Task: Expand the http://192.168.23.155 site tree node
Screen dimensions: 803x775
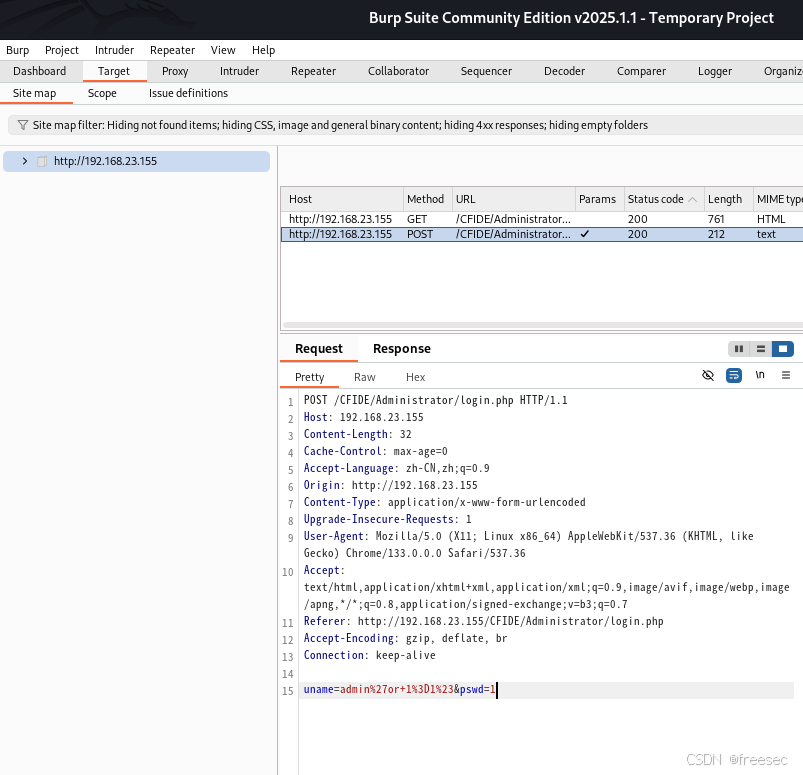Action: 25,161
